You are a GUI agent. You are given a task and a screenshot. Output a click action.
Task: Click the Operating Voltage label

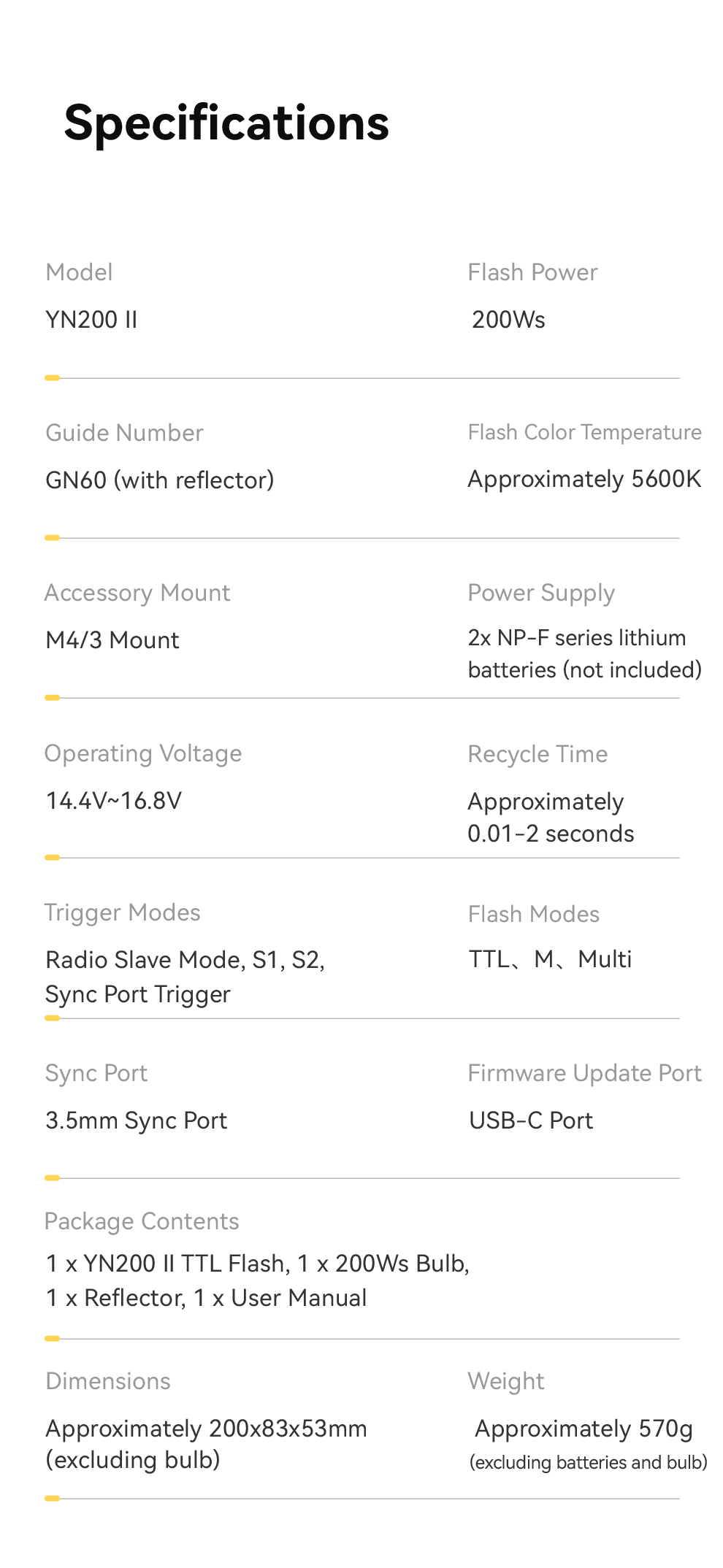click(143, 753)
